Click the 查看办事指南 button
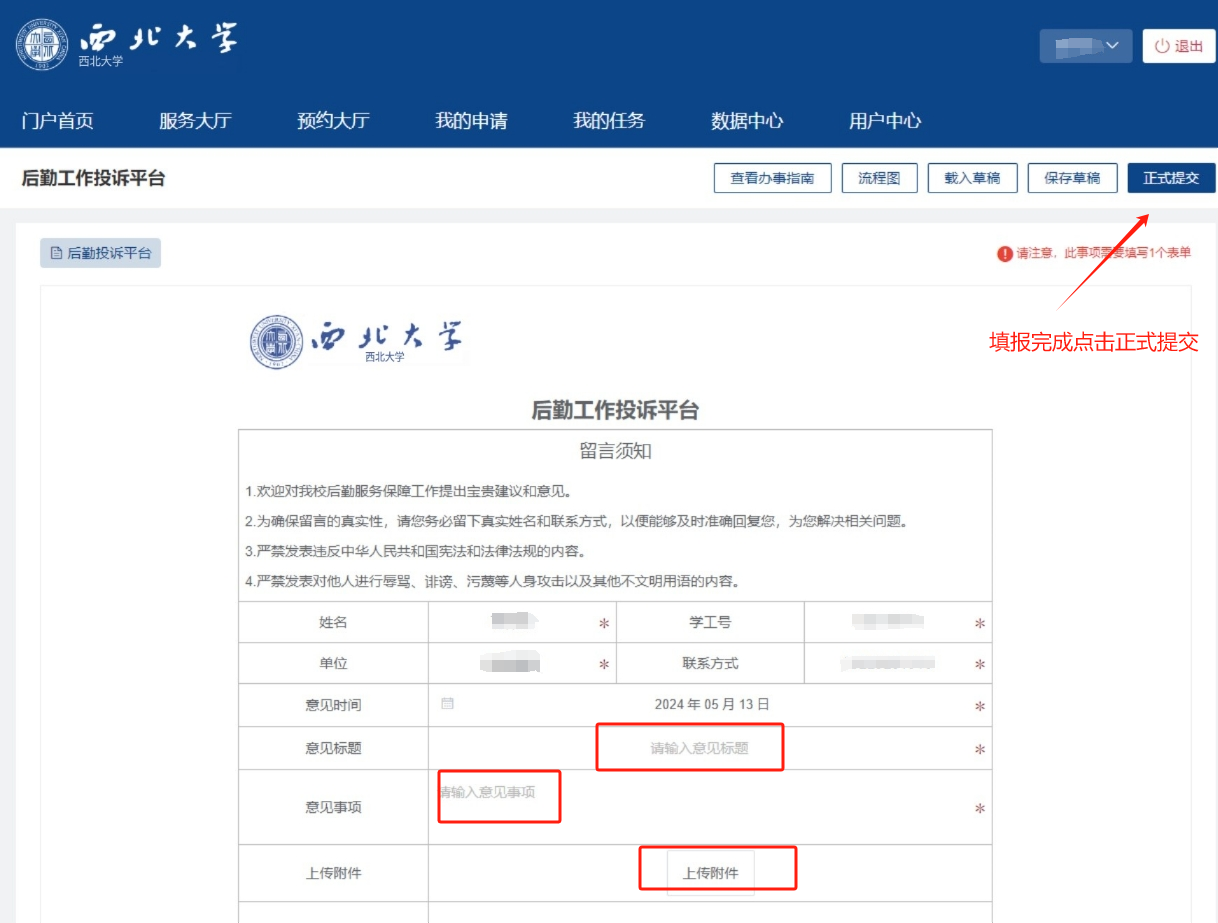The width and height of the screenshot is (1218, 923). (772, 178)
